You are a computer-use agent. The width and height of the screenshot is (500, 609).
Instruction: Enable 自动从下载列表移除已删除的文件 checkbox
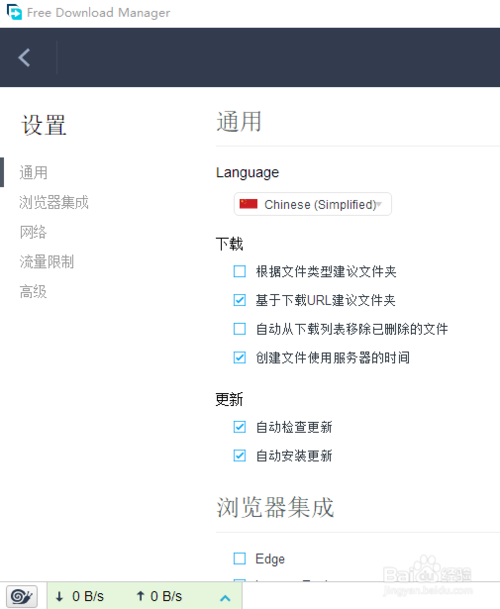[240, 329]
